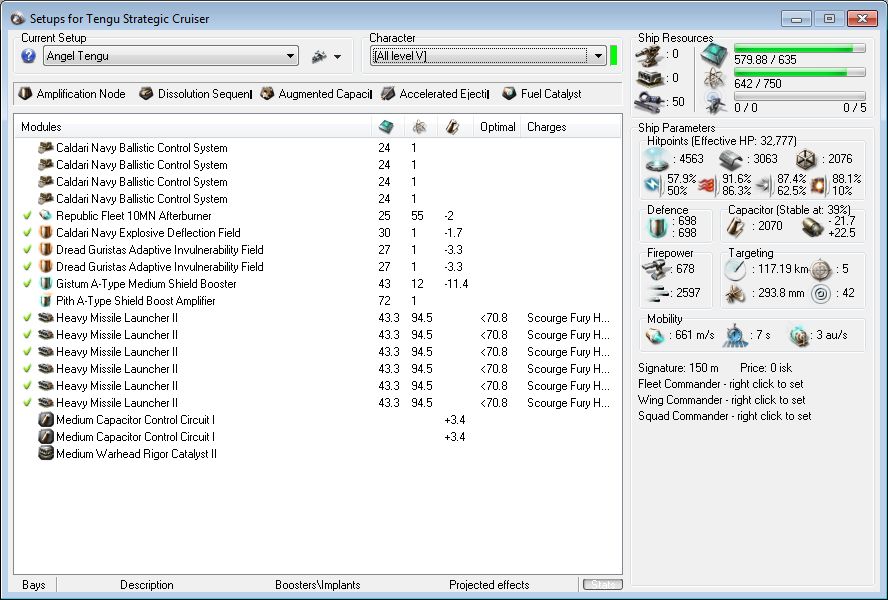Select the Dissolution Sequencer subsystem icon
The width and height of the screenshot is (888, 600).
[146, 93]
